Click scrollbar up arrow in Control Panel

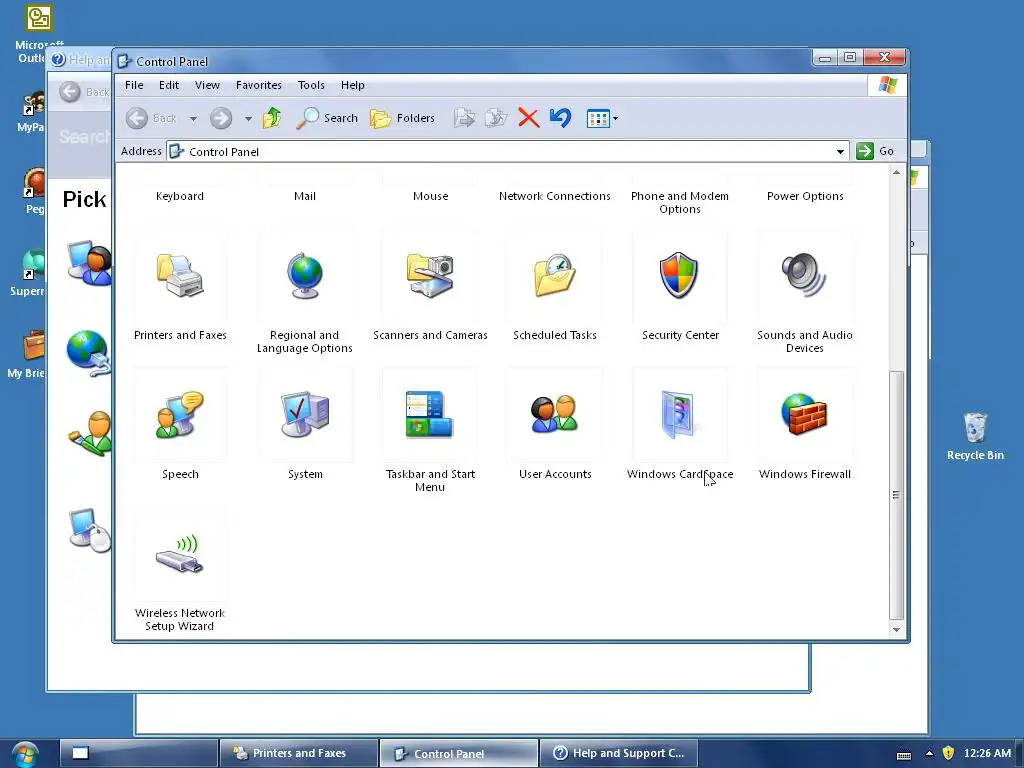897,172
